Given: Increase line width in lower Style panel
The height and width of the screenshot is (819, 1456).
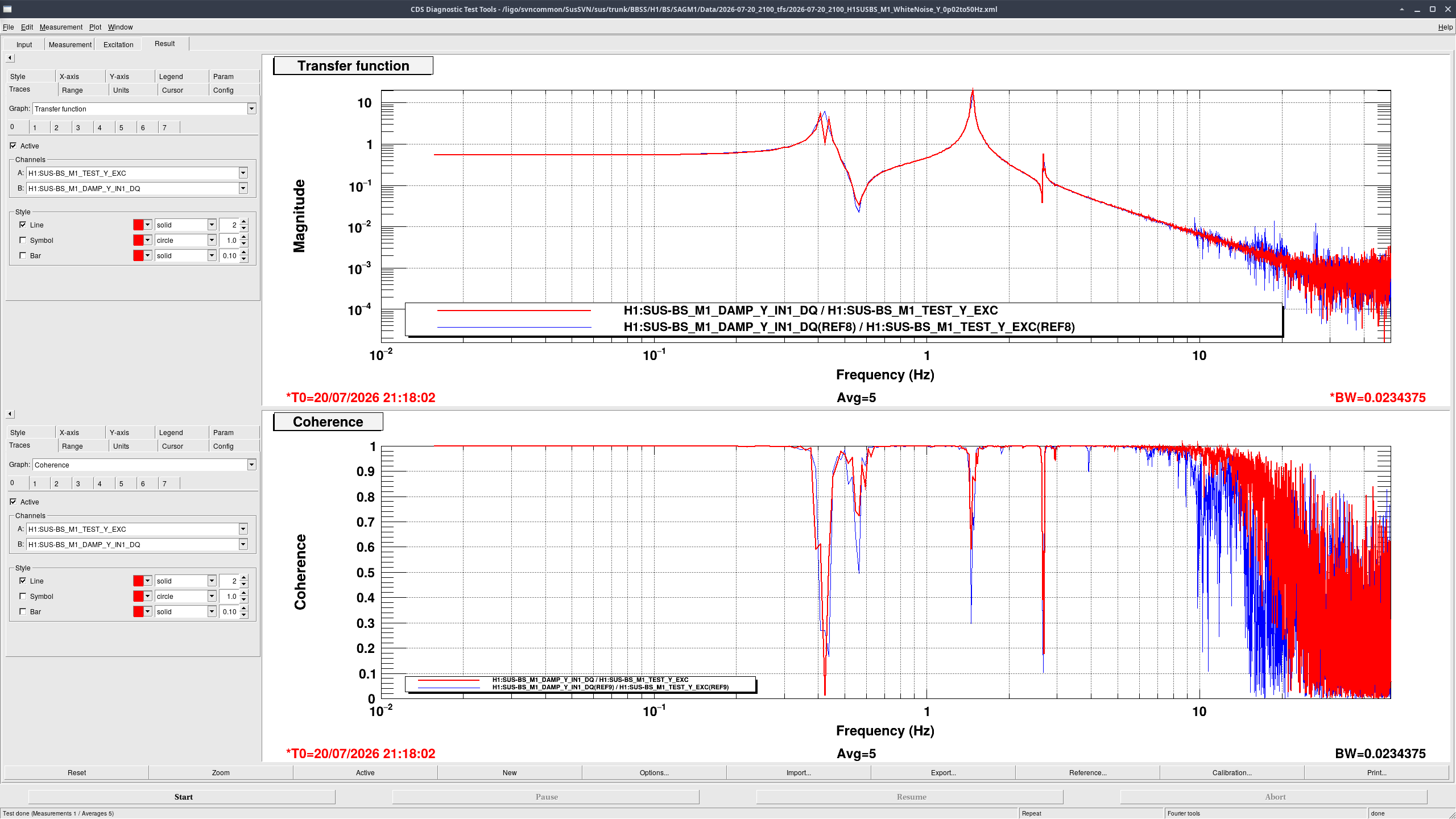Looking at the screenshot, I should click(244, 578).
